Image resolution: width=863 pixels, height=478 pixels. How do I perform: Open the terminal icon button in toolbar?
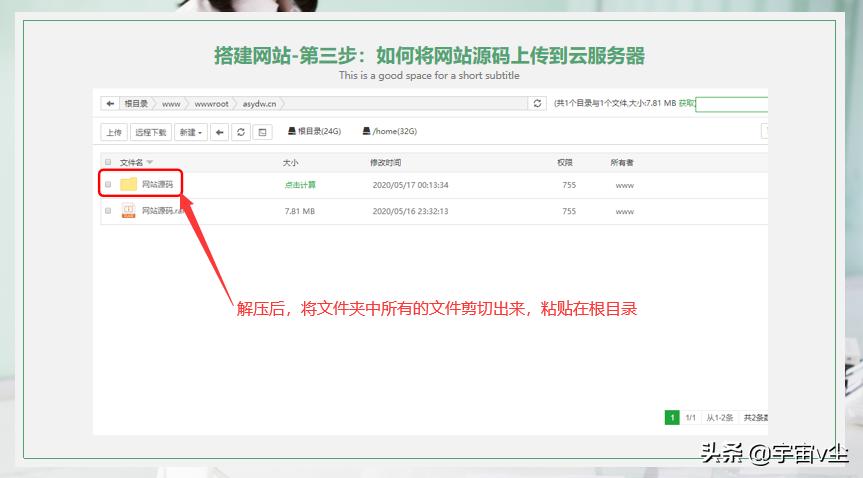(263, 132)
